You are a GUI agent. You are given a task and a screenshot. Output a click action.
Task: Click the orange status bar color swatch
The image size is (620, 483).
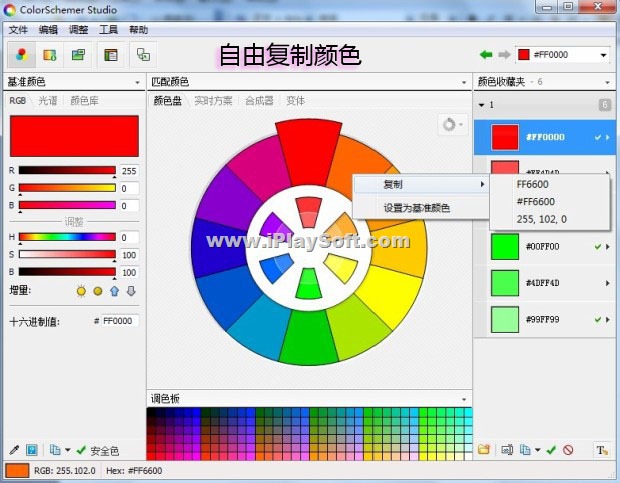[17, 470]
